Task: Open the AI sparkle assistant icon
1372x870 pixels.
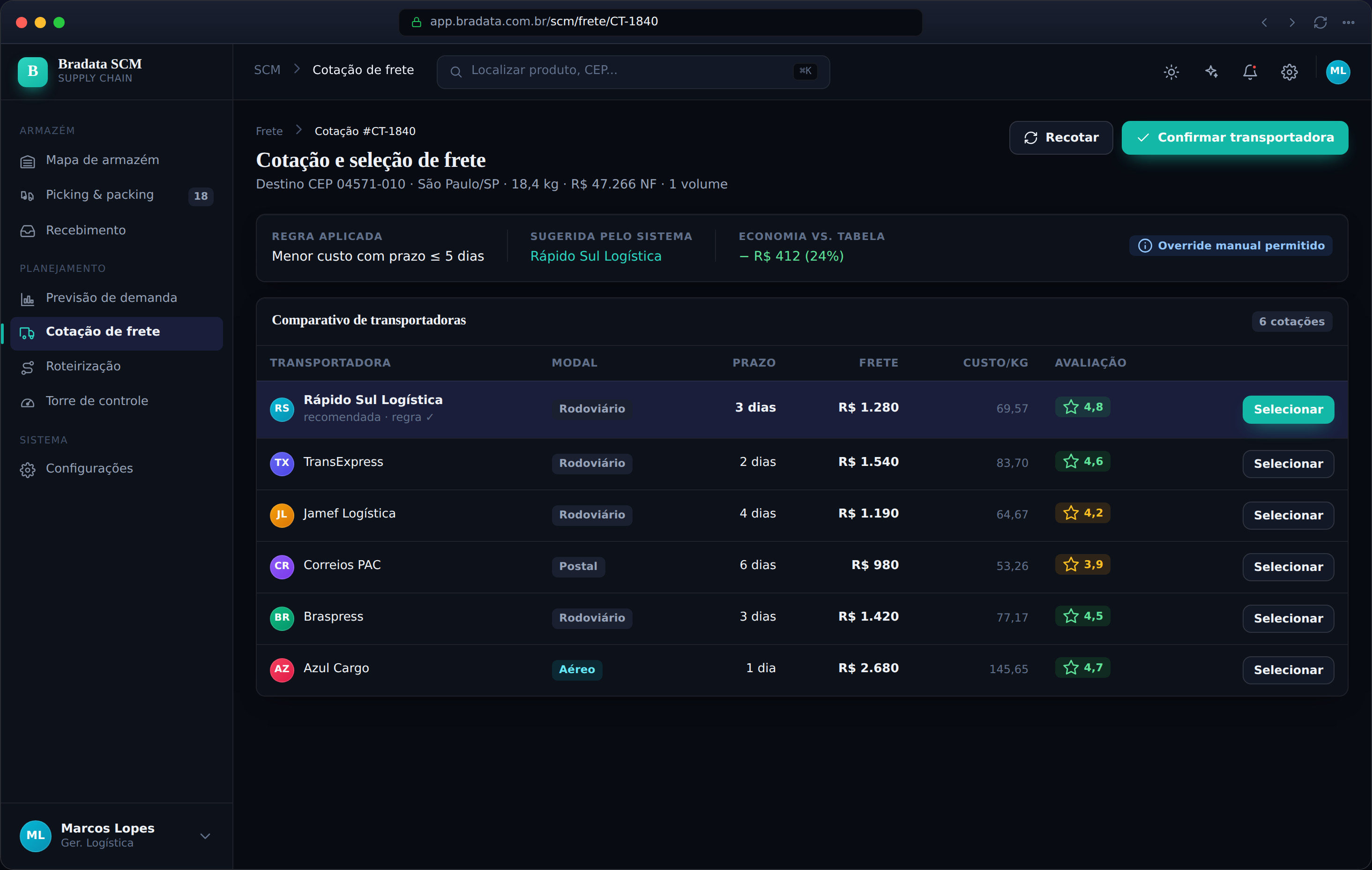Action: coord(1211,72)
